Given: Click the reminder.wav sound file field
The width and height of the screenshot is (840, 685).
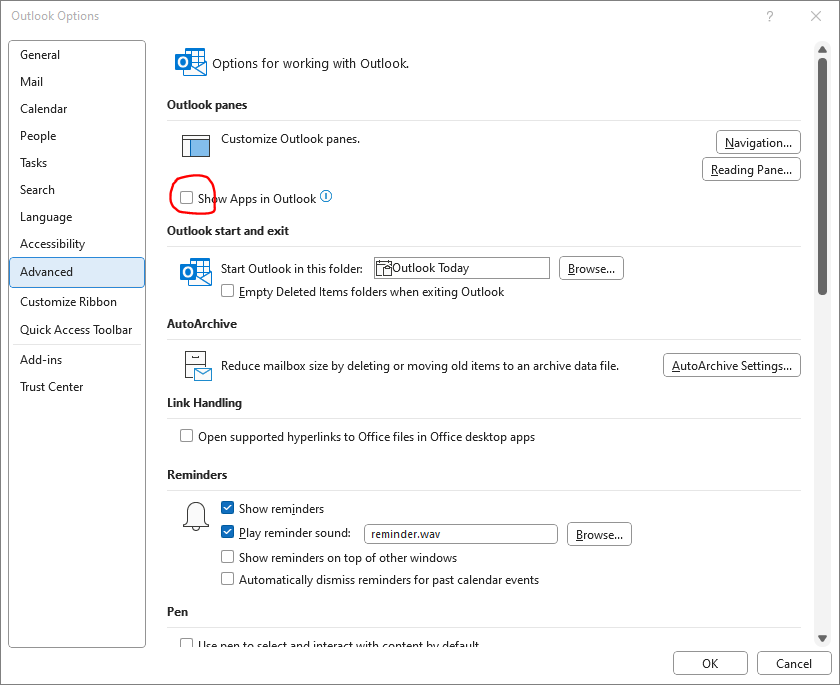Looking at the screenshot, I should [x=461, y=534].
